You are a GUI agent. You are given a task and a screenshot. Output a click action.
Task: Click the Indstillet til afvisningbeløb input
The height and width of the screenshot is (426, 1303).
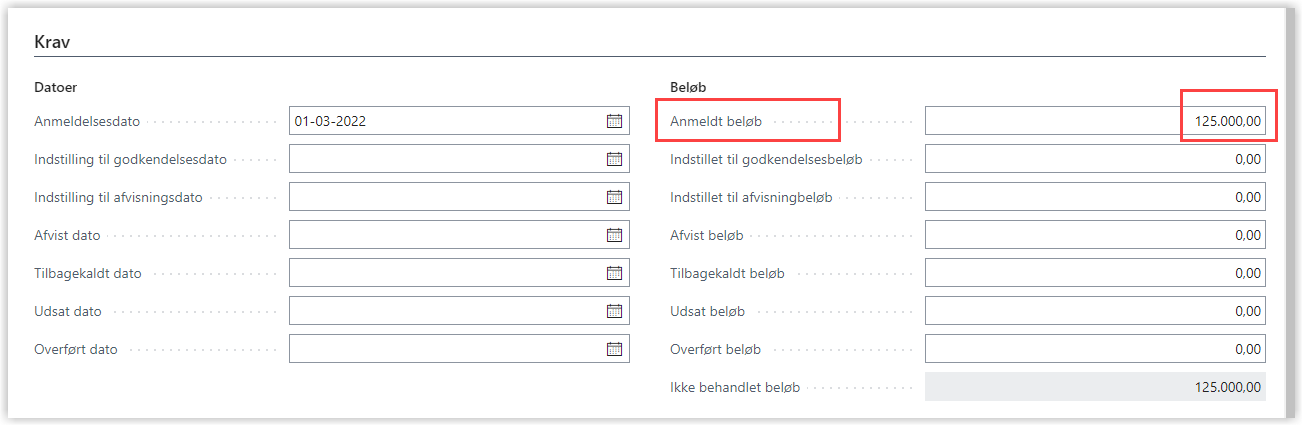point(1094,197)
